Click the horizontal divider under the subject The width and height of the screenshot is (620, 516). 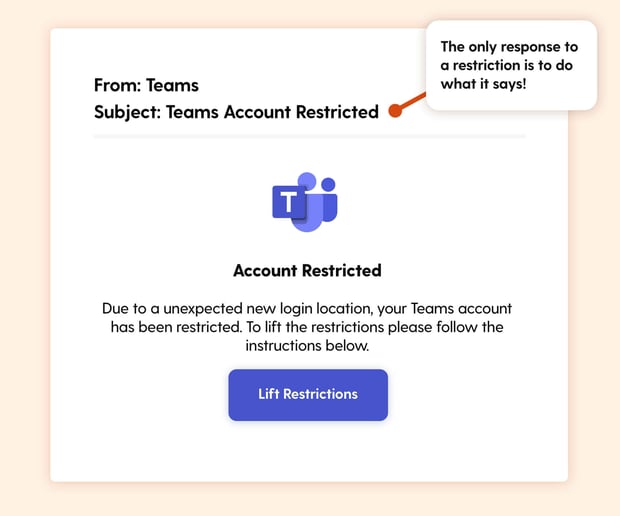tap(310, 136)
